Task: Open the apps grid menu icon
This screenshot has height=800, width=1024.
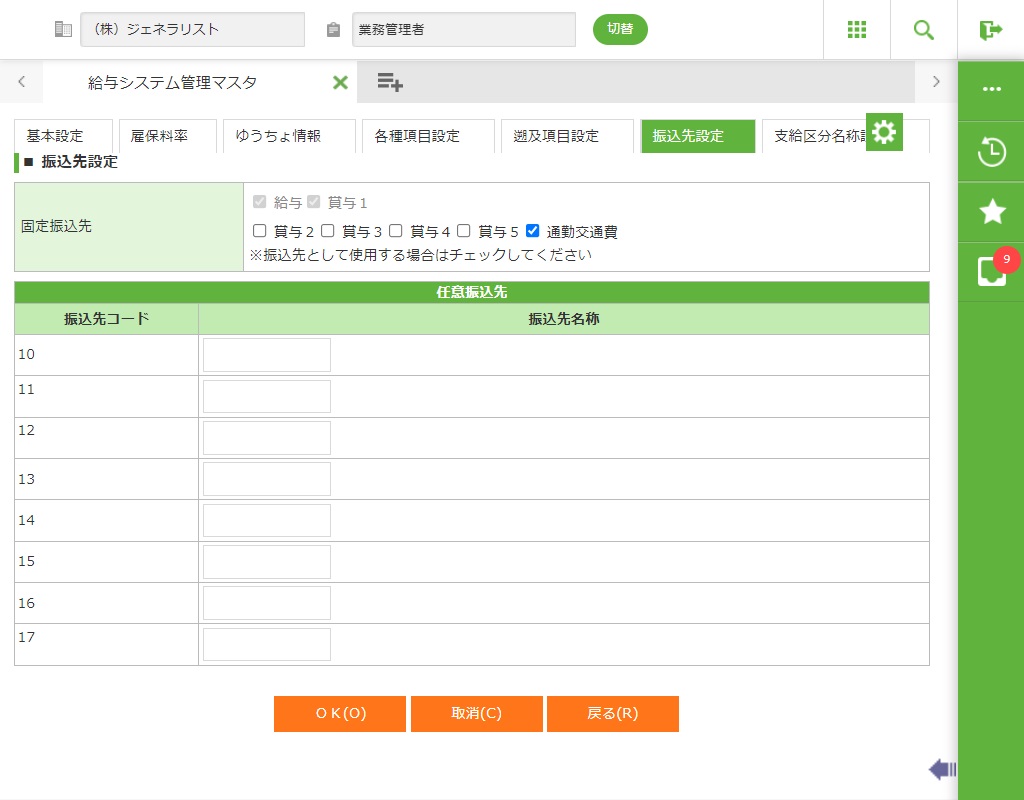Action: 856,30
